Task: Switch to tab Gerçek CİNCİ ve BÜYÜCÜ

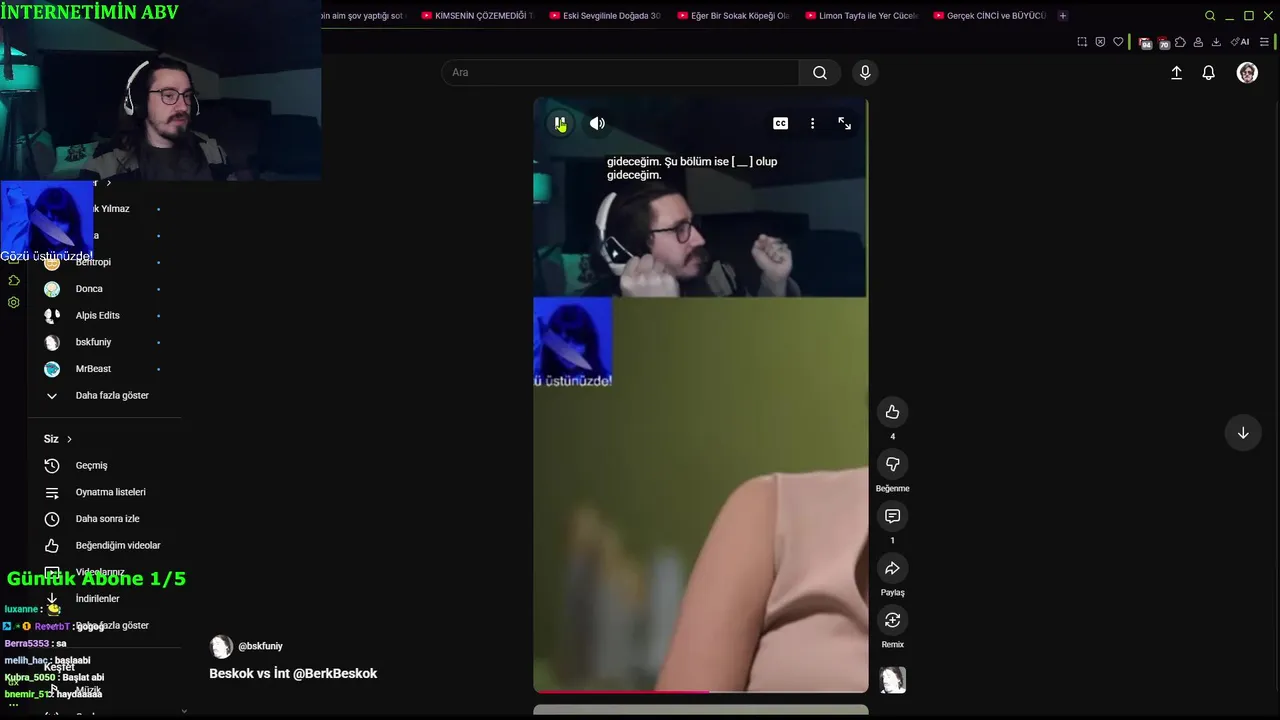Action: [x=990, y=16]
